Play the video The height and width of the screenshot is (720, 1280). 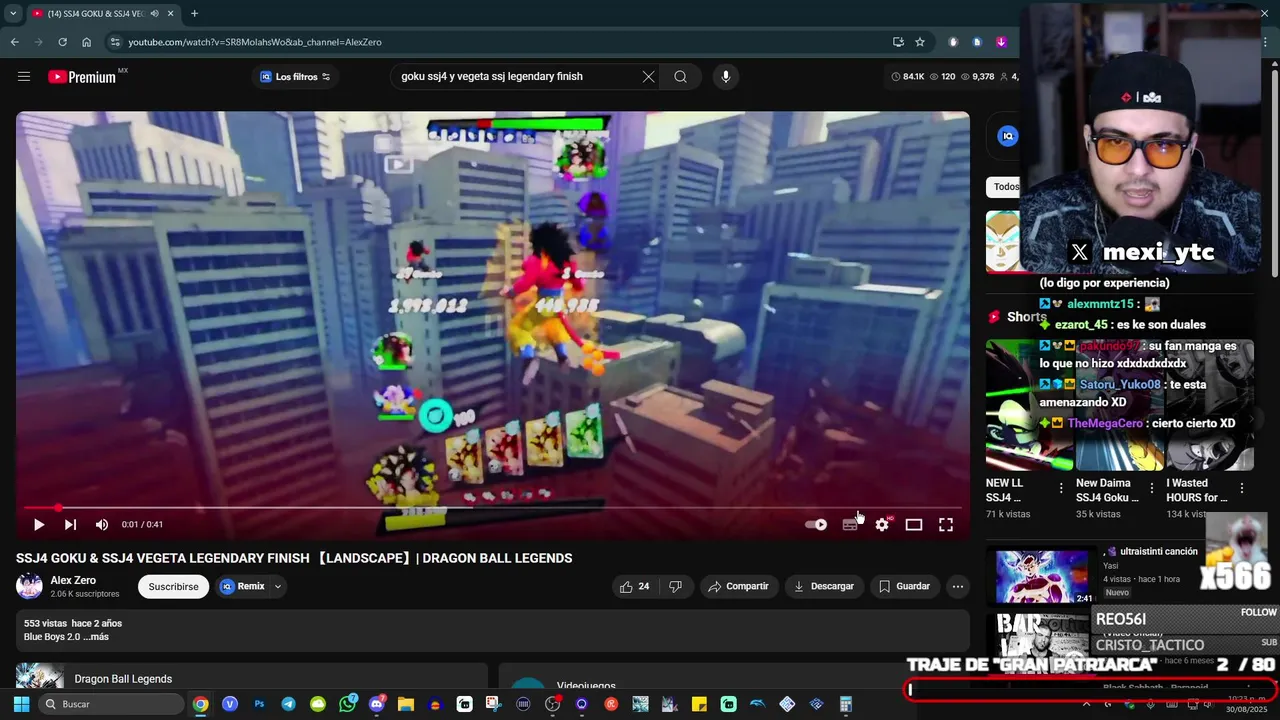point(38,524)
